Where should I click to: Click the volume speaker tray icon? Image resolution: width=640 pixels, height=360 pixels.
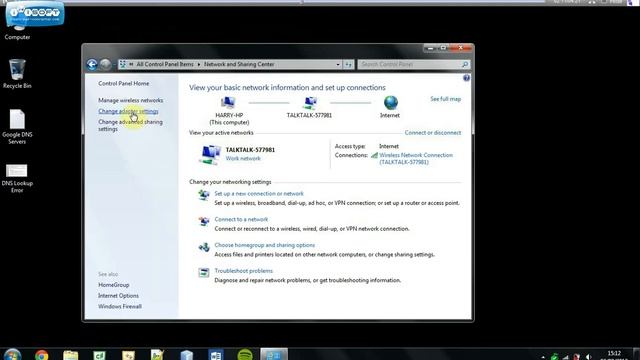(588, 357)
